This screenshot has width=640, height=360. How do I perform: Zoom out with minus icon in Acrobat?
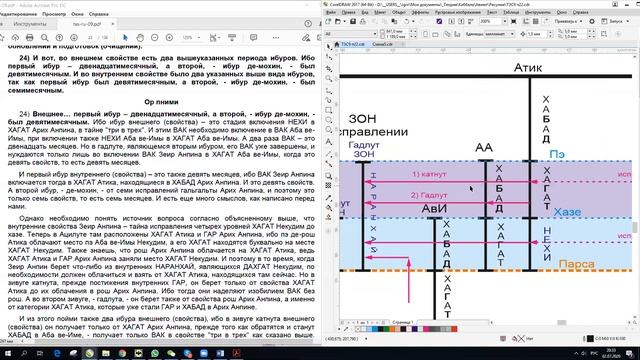(x=155, y=38)
